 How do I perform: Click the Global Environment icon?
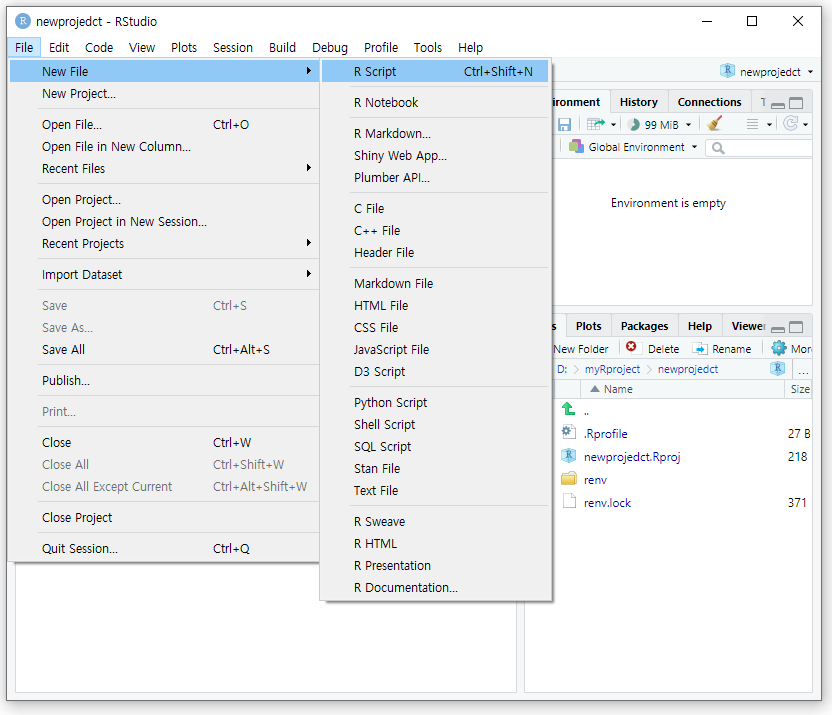tap(576, 146)
